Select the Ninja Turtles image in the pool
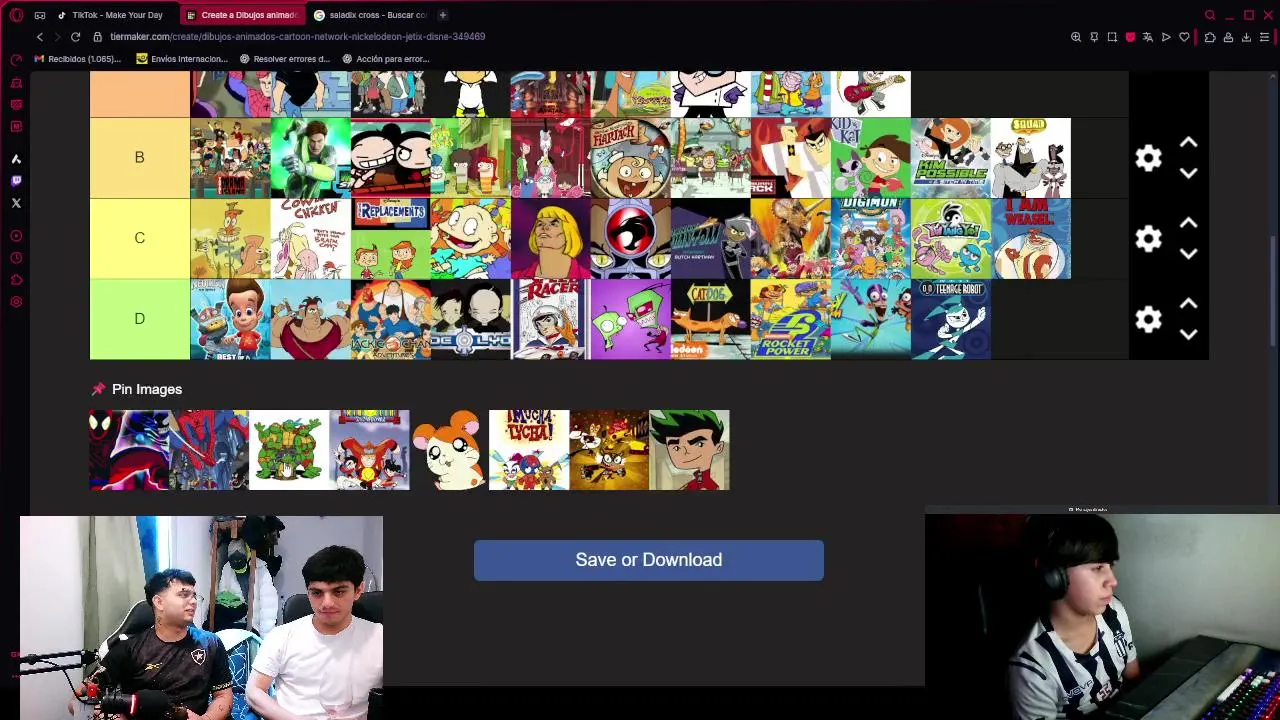 pos(289,450)
